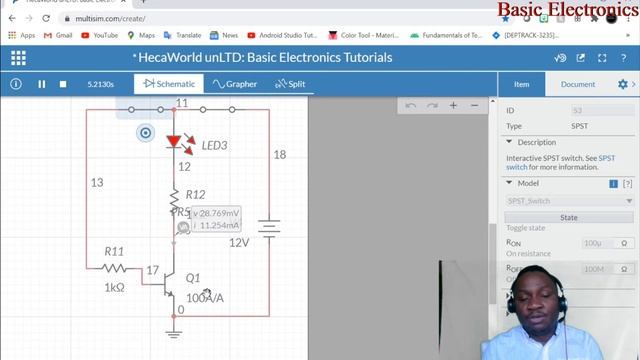Open the Maps bookmark
The width and height of the screenshot is (640, 360).
(x=141, y=36)
